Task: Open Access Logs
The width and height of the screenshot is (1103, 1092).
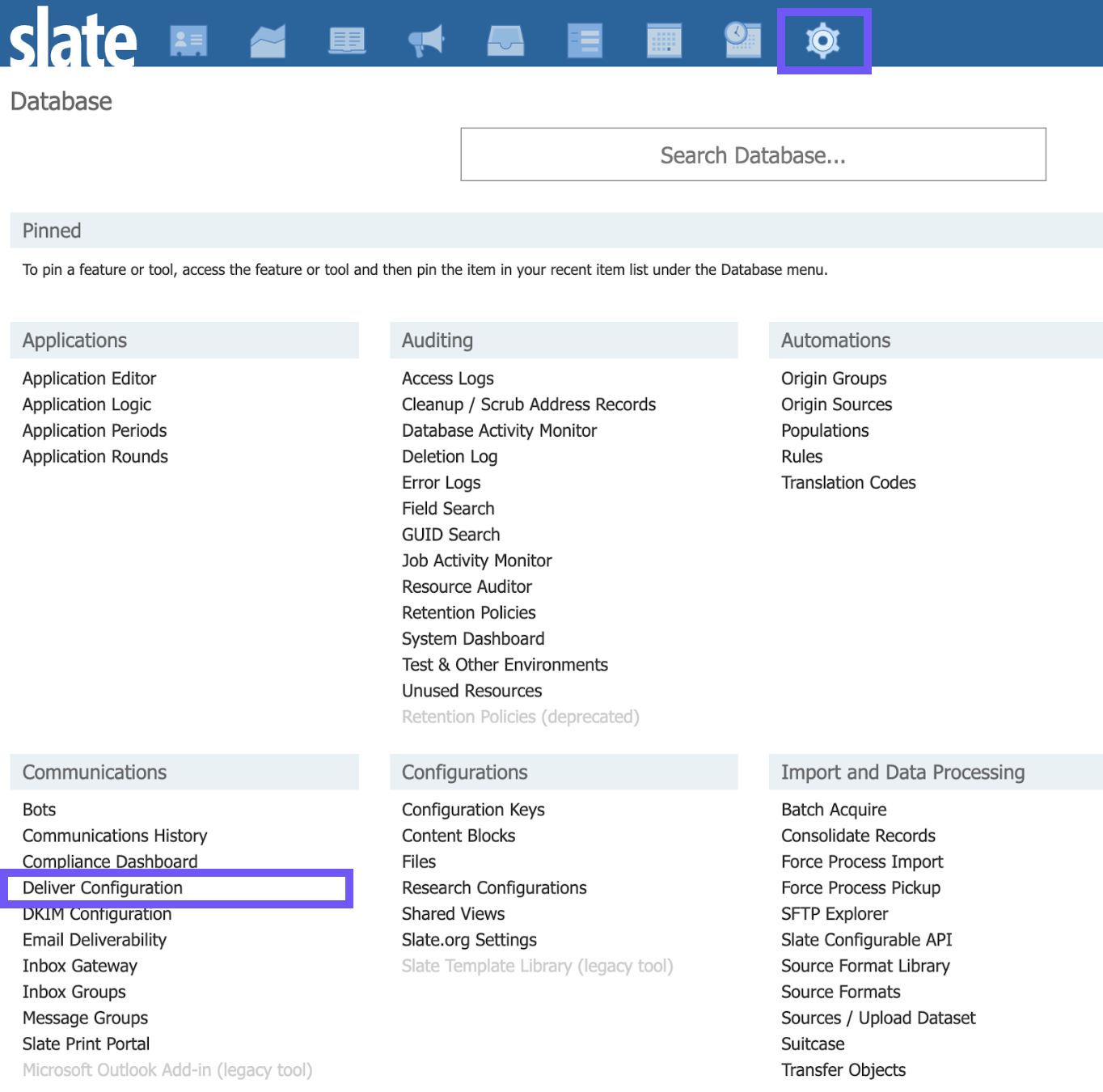Action: point(448,379)
